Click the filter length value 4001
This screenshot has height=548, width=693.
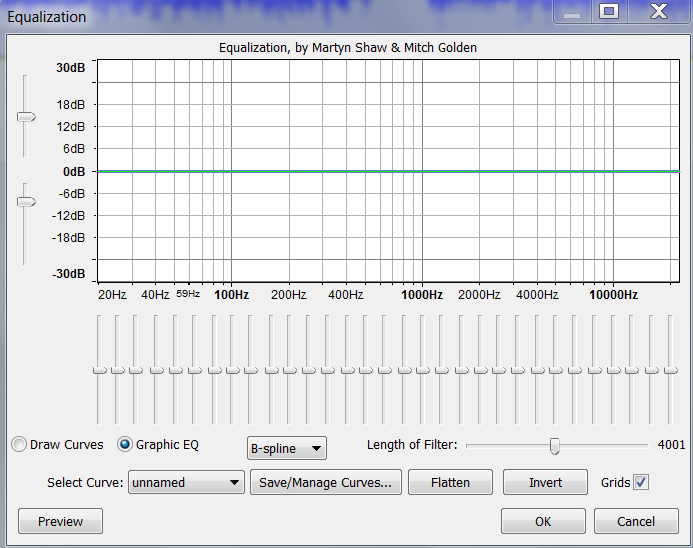(671, 445)
